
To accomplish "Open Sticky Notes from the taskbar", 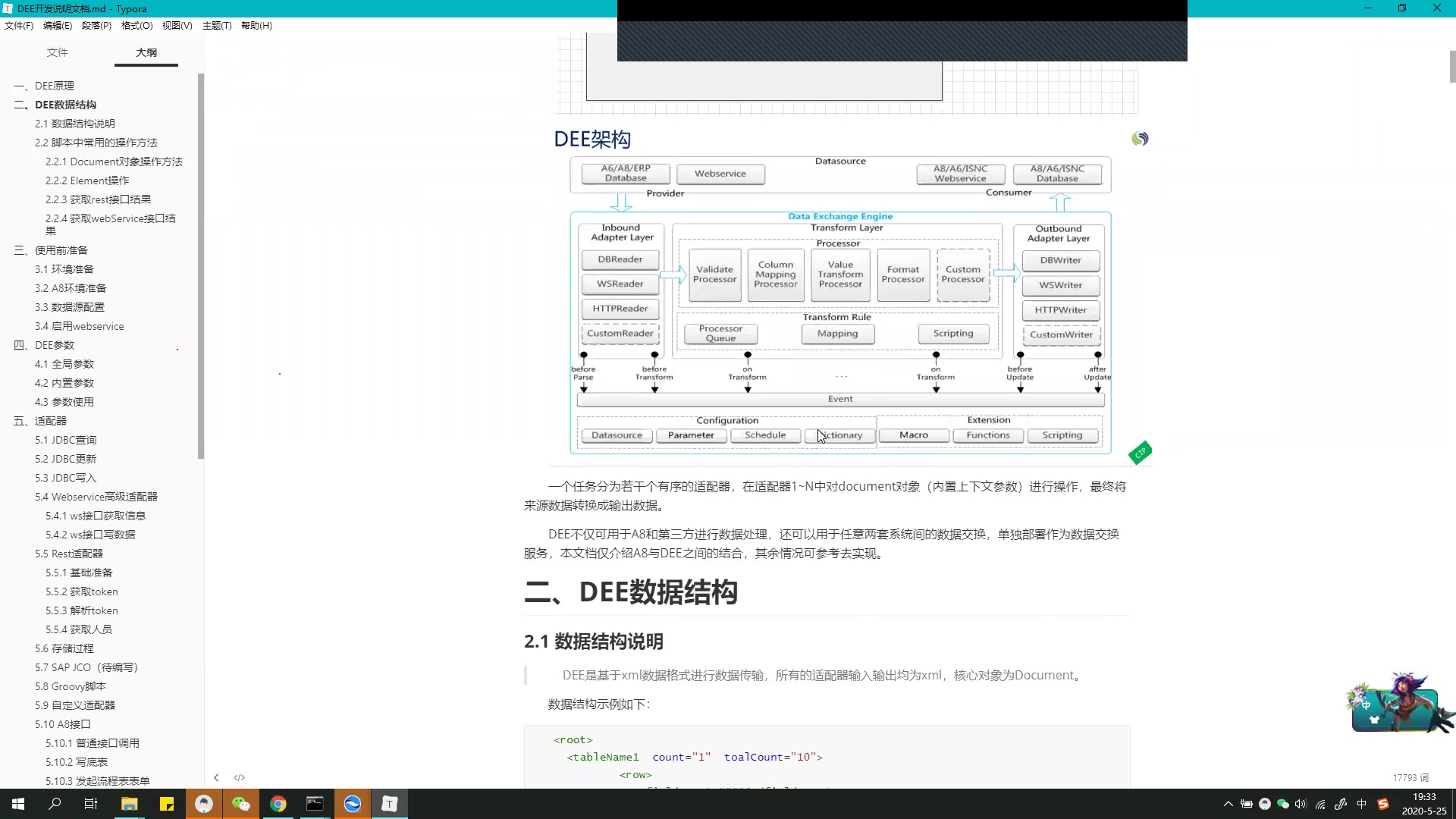I will (167, 804).
